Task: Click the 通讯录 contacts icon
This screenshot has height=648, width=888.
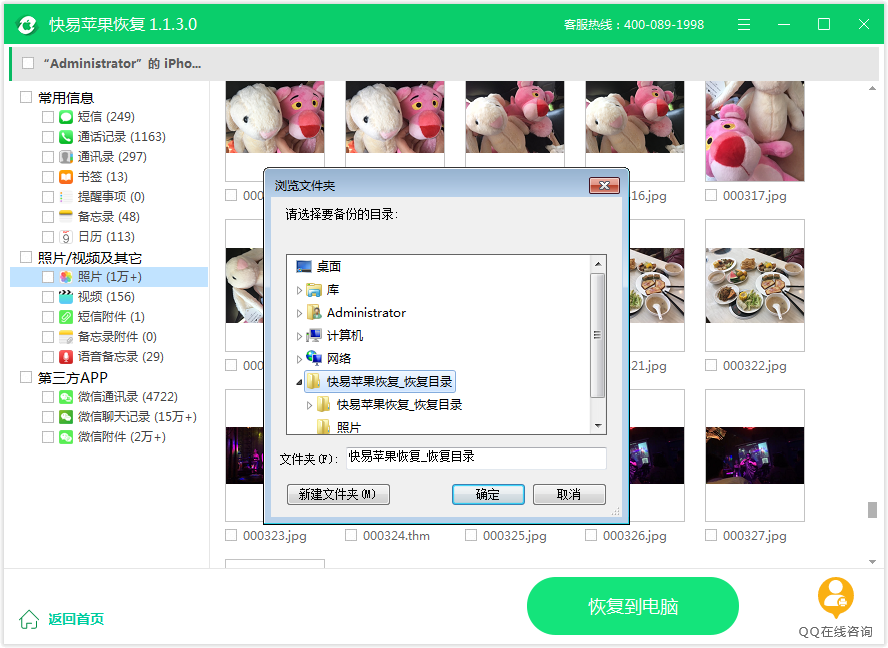Action: tap(66, 156)
